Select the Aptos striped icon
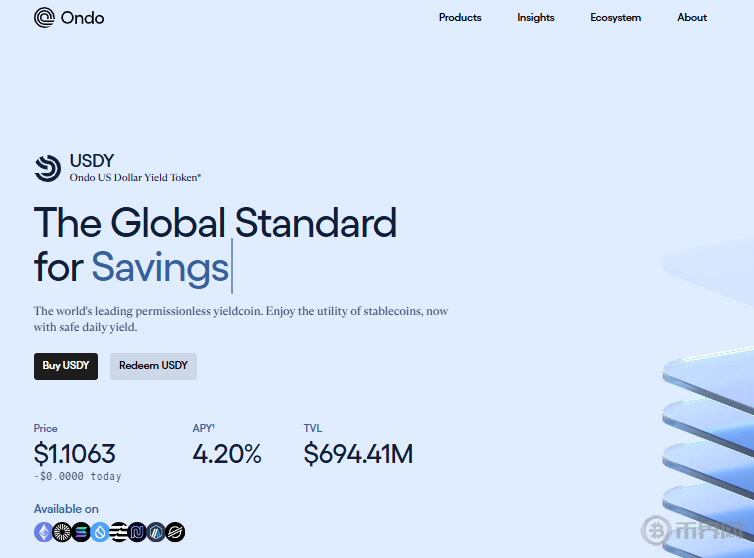Screen dimensions: 754x558 (119, 532)
